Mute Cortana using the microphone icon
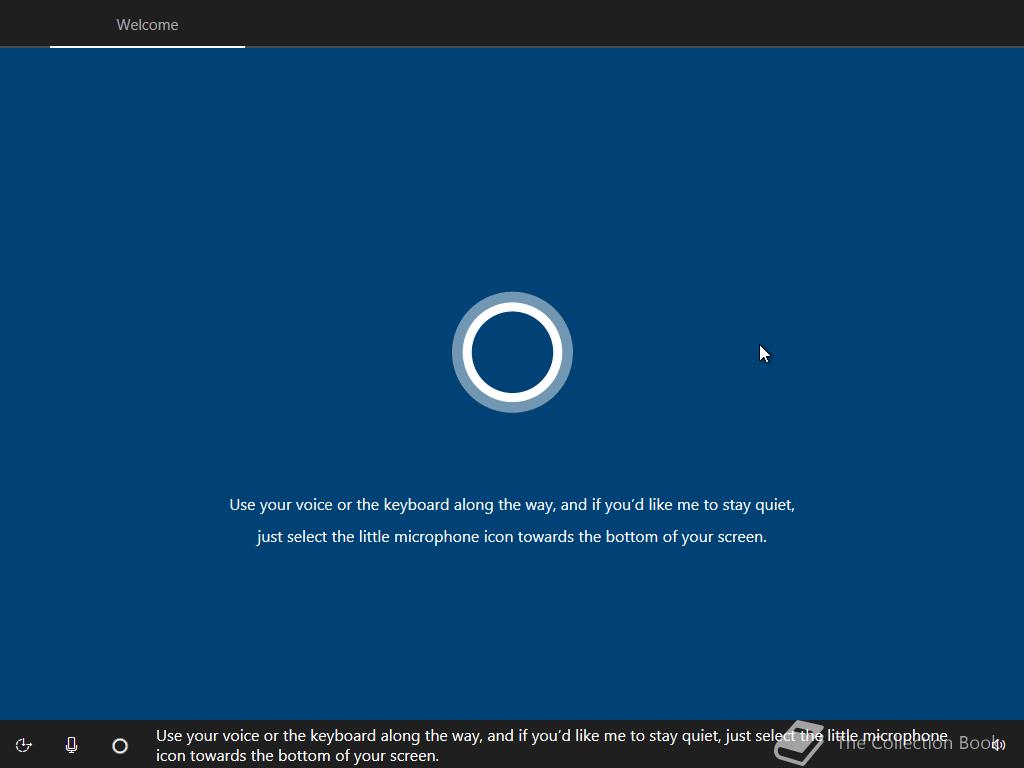 pyautogui.click(x=72, y=745)
